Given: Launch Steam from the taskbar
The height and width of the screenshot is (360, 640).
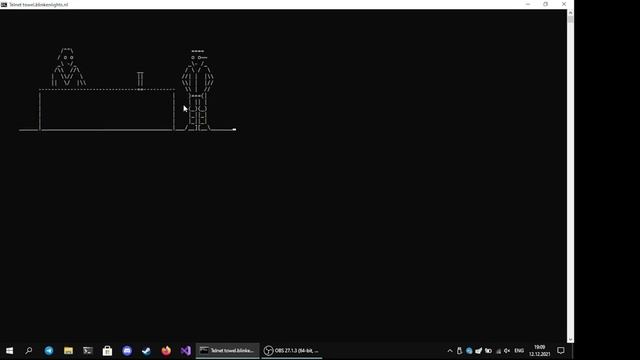Looking at the screenshot, I should (x=147, y=351).
